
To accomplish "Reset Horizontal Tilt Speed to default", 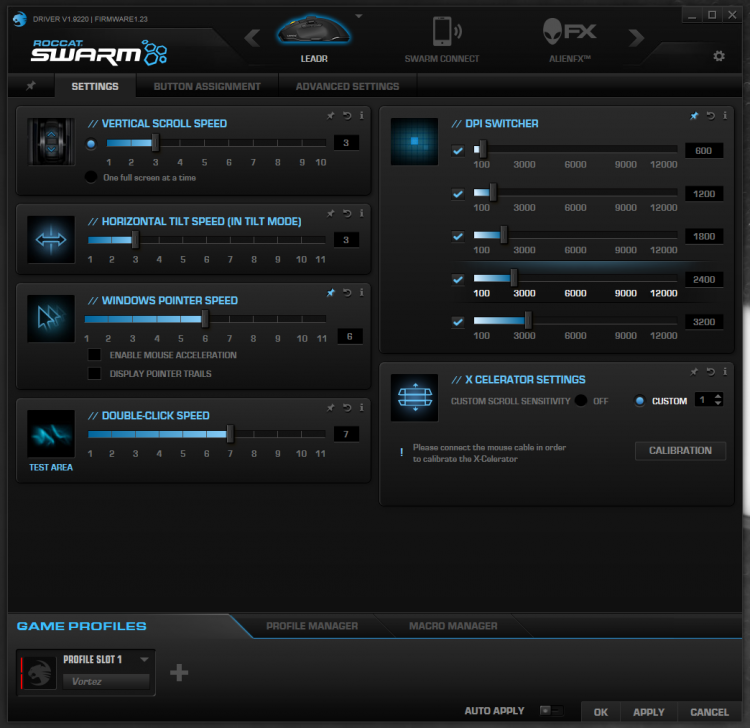I will click(x=347, y=213).
